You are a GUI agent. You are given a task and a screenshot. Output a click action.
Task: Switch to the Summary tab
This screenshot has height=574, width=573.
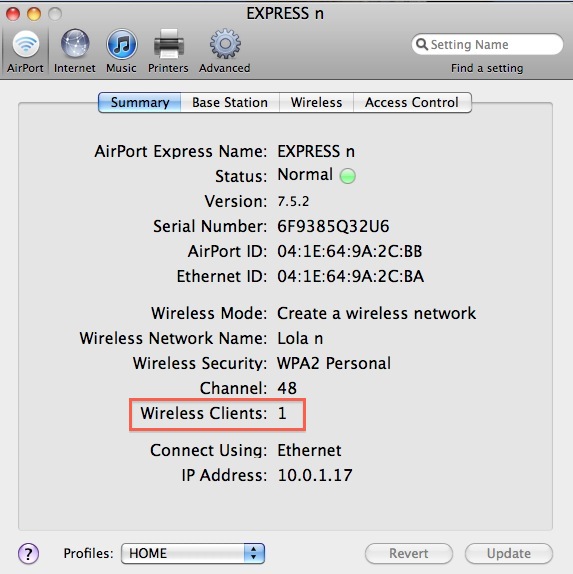(x=139, y=102)
